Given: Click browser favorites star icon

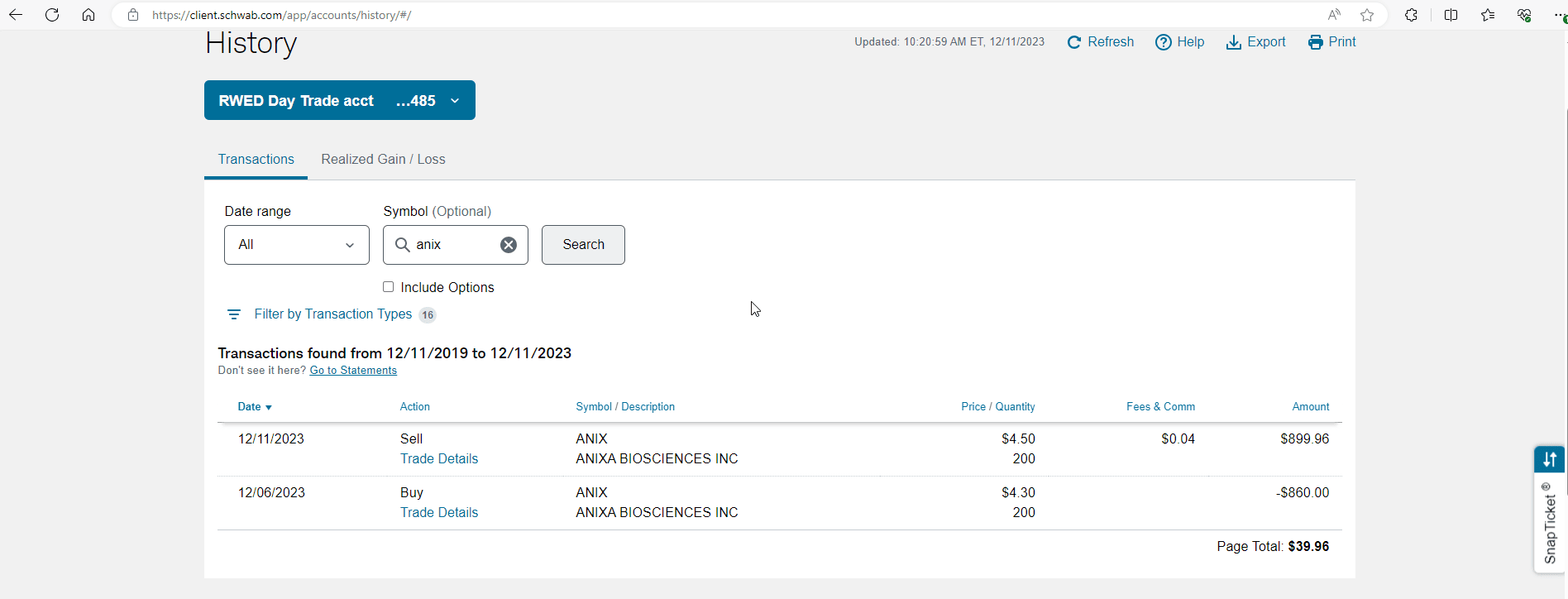Looking at the screenshot, I should (1367, 15).
